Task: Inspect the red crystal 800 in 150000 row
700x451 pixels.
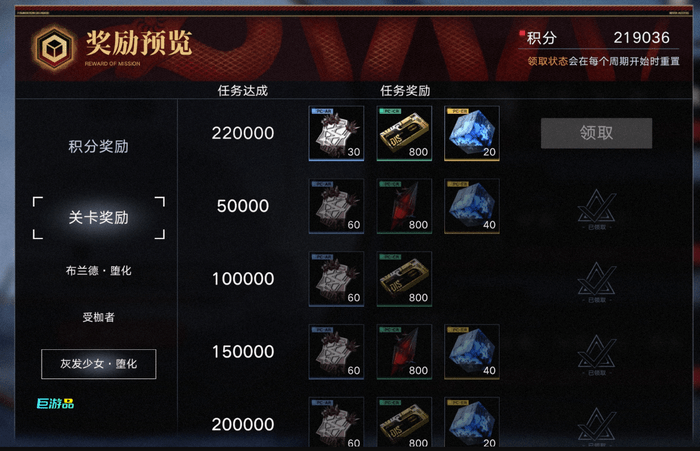Action: coord(404,351)
